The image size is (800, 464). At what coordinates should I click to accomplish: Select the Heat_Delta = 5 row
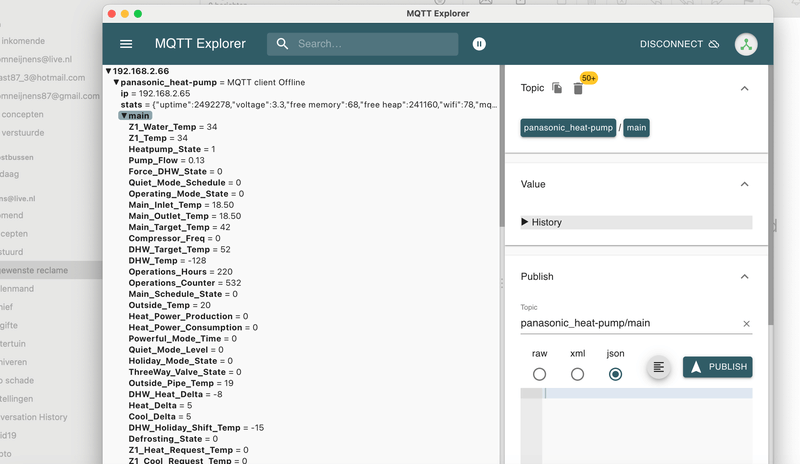click(160, 406)
